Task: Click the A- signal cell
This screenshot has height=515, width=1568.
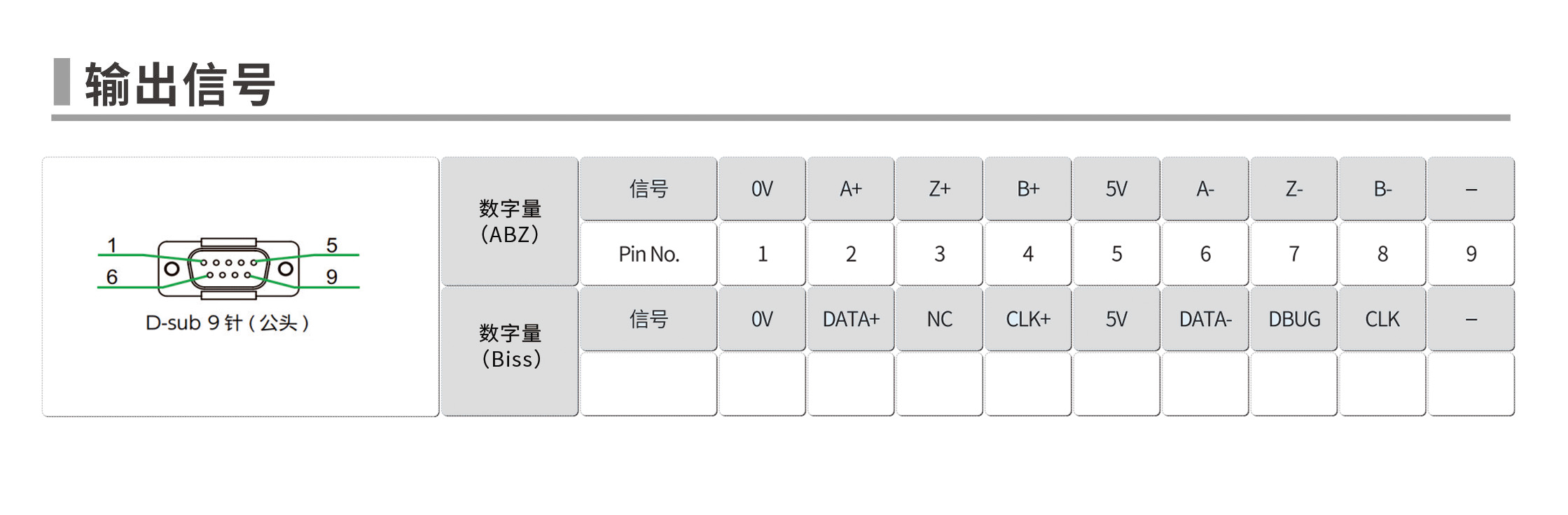Action: (x=1205, y=189)
